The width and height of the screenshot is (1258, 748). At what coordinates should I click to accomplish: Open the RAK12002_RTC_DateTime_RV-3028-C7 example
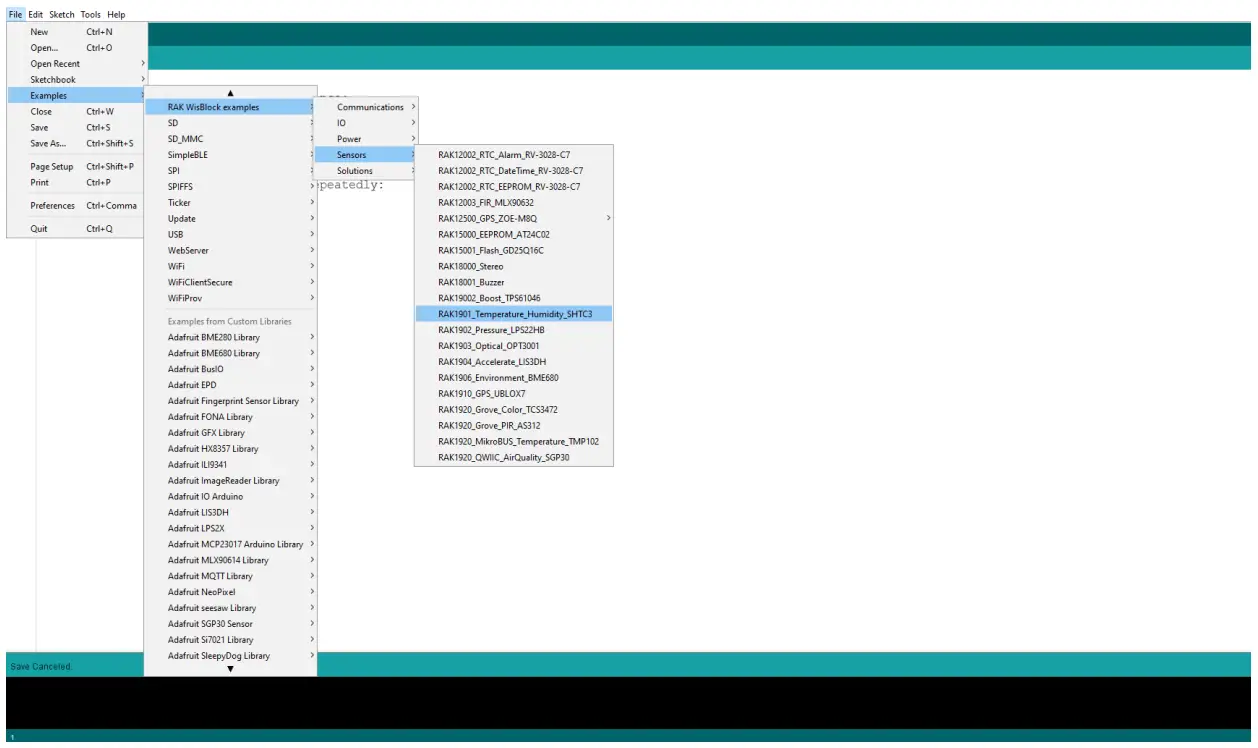tap(514, 171)
